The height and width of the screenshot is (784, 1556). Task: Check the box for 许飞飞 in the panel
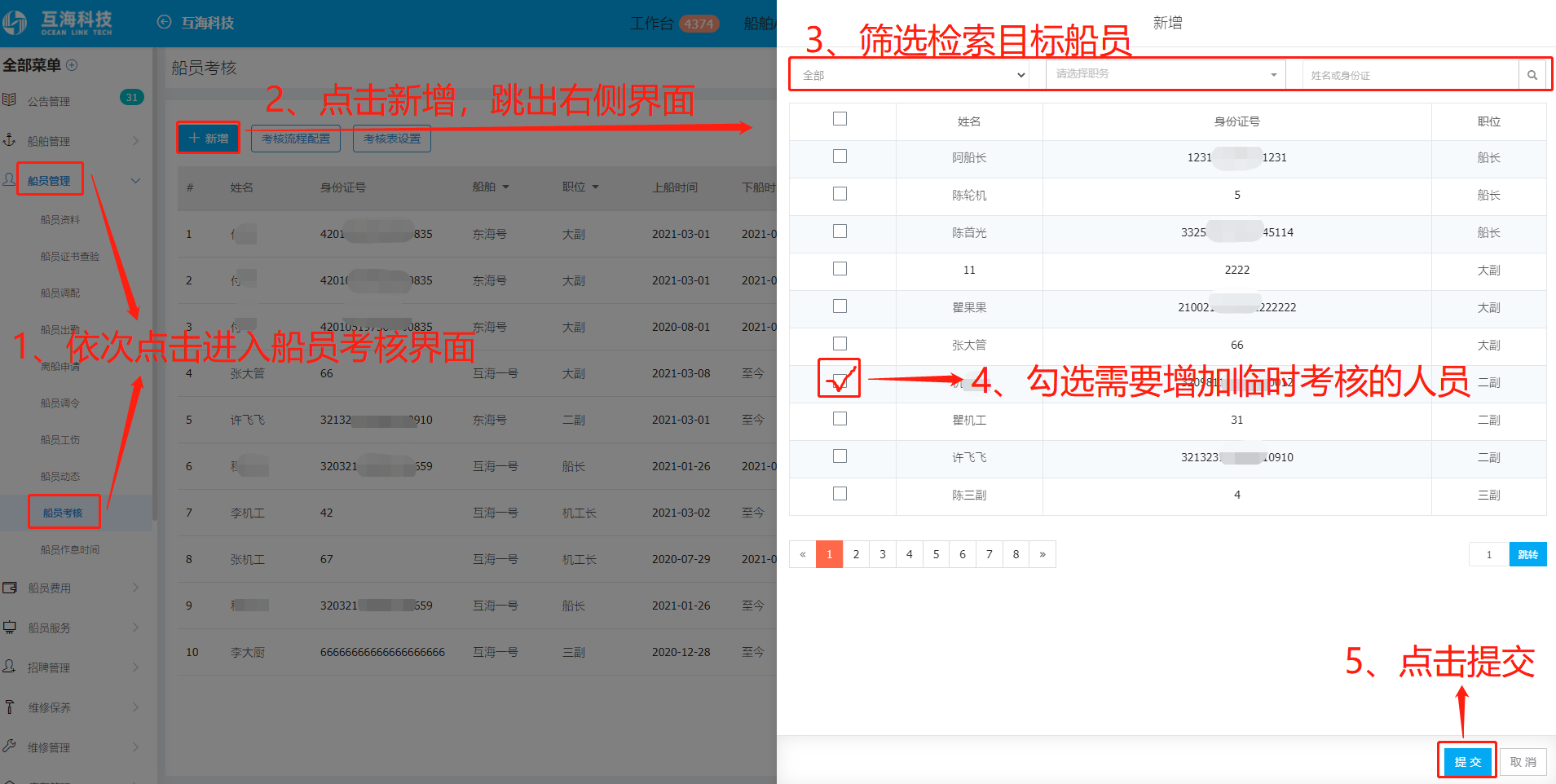click(x=840, y=456)
